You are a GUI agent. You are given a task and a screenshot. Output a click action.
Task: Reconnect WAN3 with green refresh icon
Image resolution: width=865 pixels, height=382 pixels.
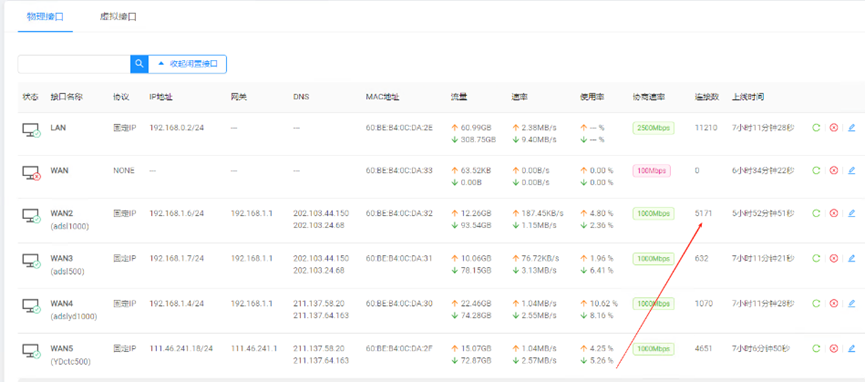click(x=816, y=258)
